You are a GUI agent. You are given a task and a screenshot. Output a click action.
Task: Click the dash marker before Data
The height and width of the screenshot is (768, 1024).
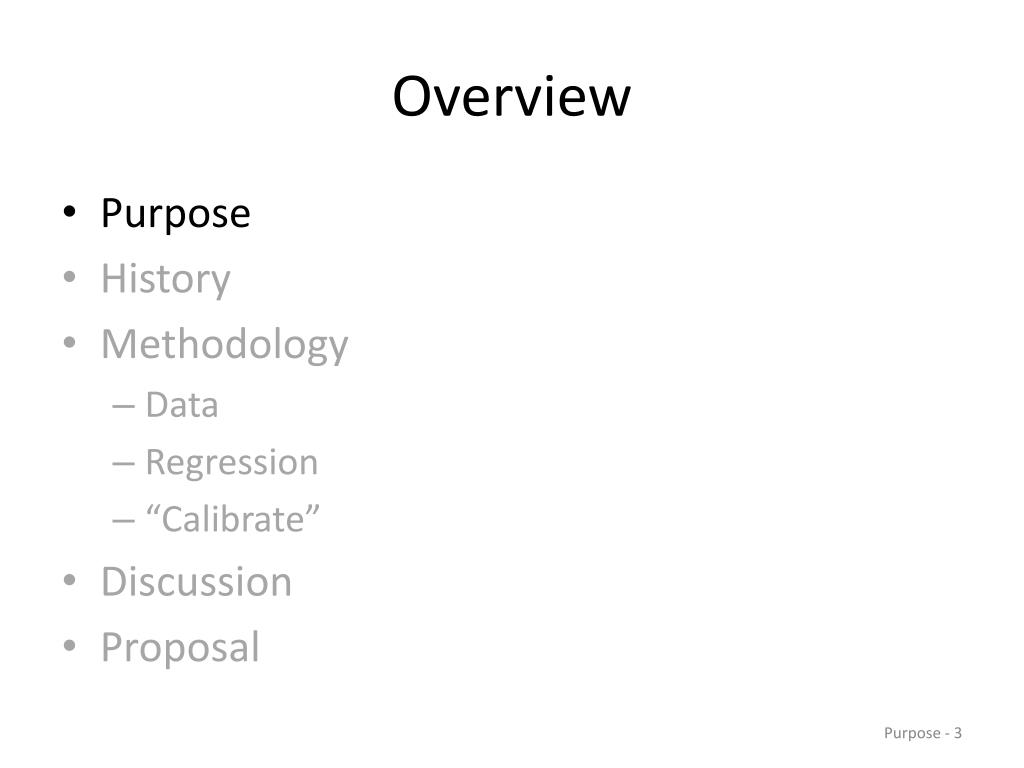(x=123, y=407)
